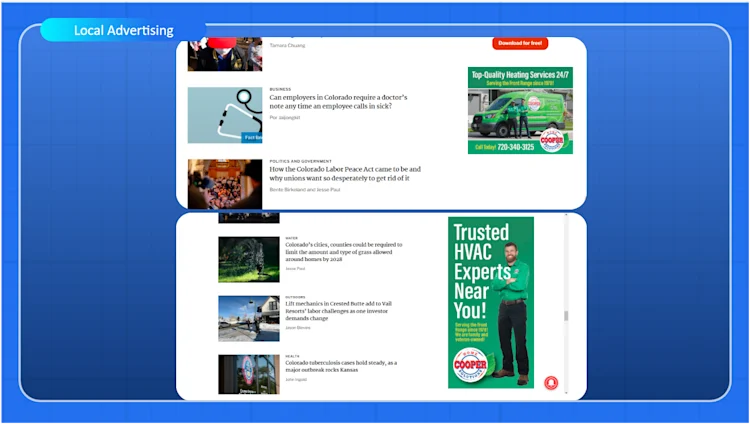750x424 pixels.
Task: Read the Colorado Labor Peace Act article
Action: (345, 174)
